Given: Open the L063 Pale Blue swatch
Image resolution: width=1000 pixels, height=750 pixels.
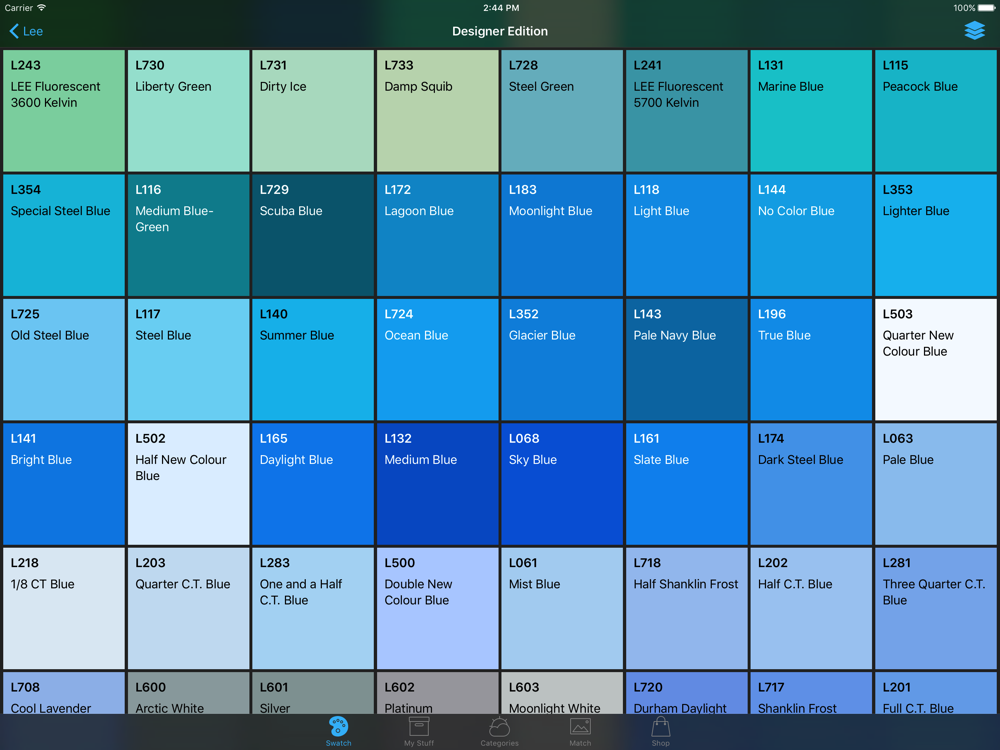Looking at the screenshot, I should [x=936, y=483].
